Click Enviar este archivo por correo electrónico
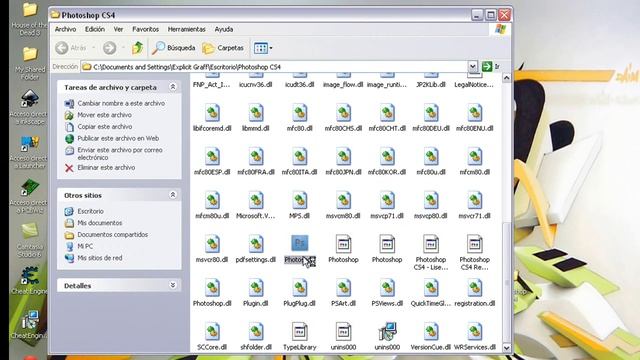Screen dimensions: 640x360 (120, 153)
